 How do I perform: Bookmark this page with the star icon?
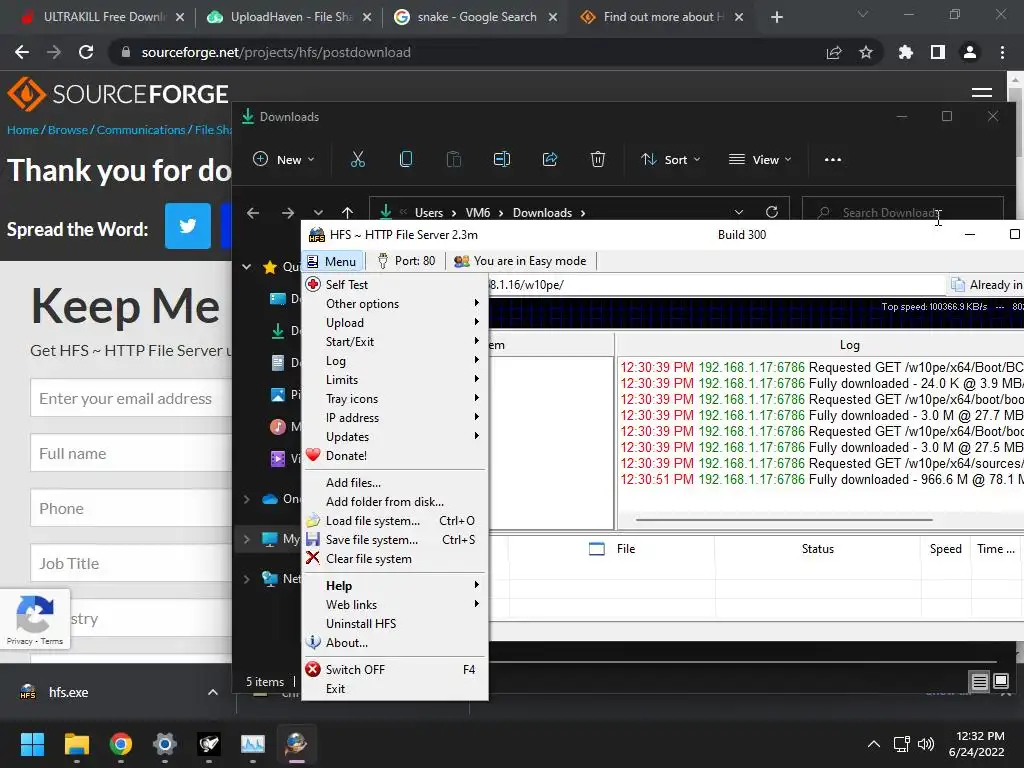coord(866,52)
